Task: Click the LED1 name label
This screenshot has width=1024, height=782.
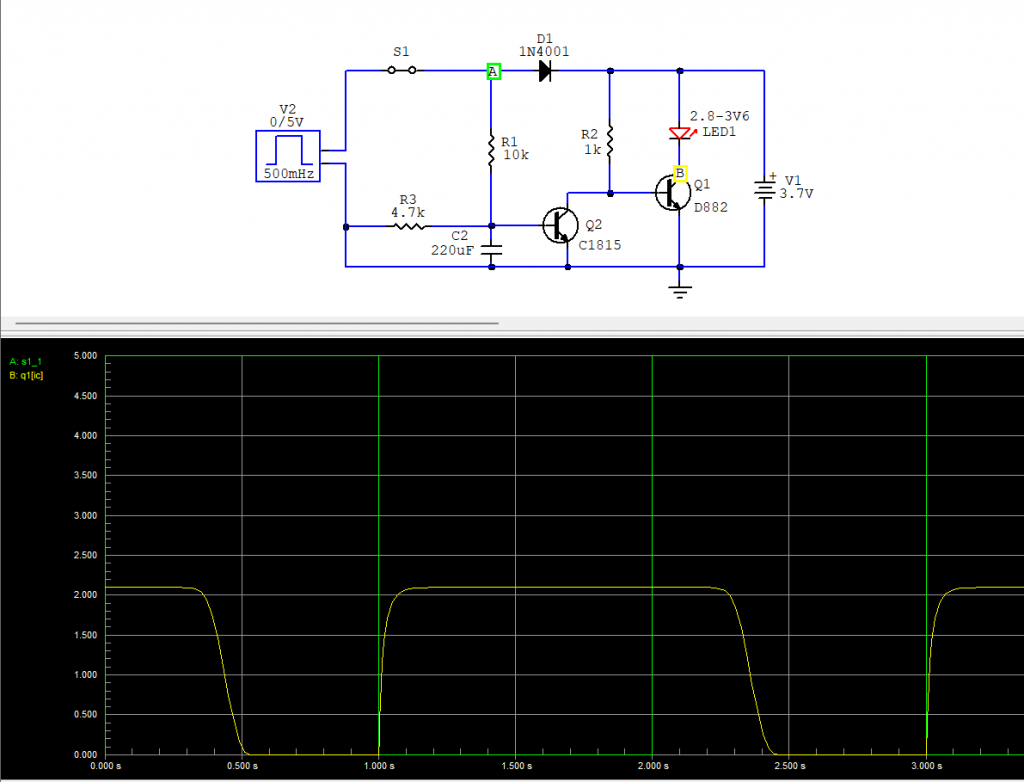Action: coord(719,132)
